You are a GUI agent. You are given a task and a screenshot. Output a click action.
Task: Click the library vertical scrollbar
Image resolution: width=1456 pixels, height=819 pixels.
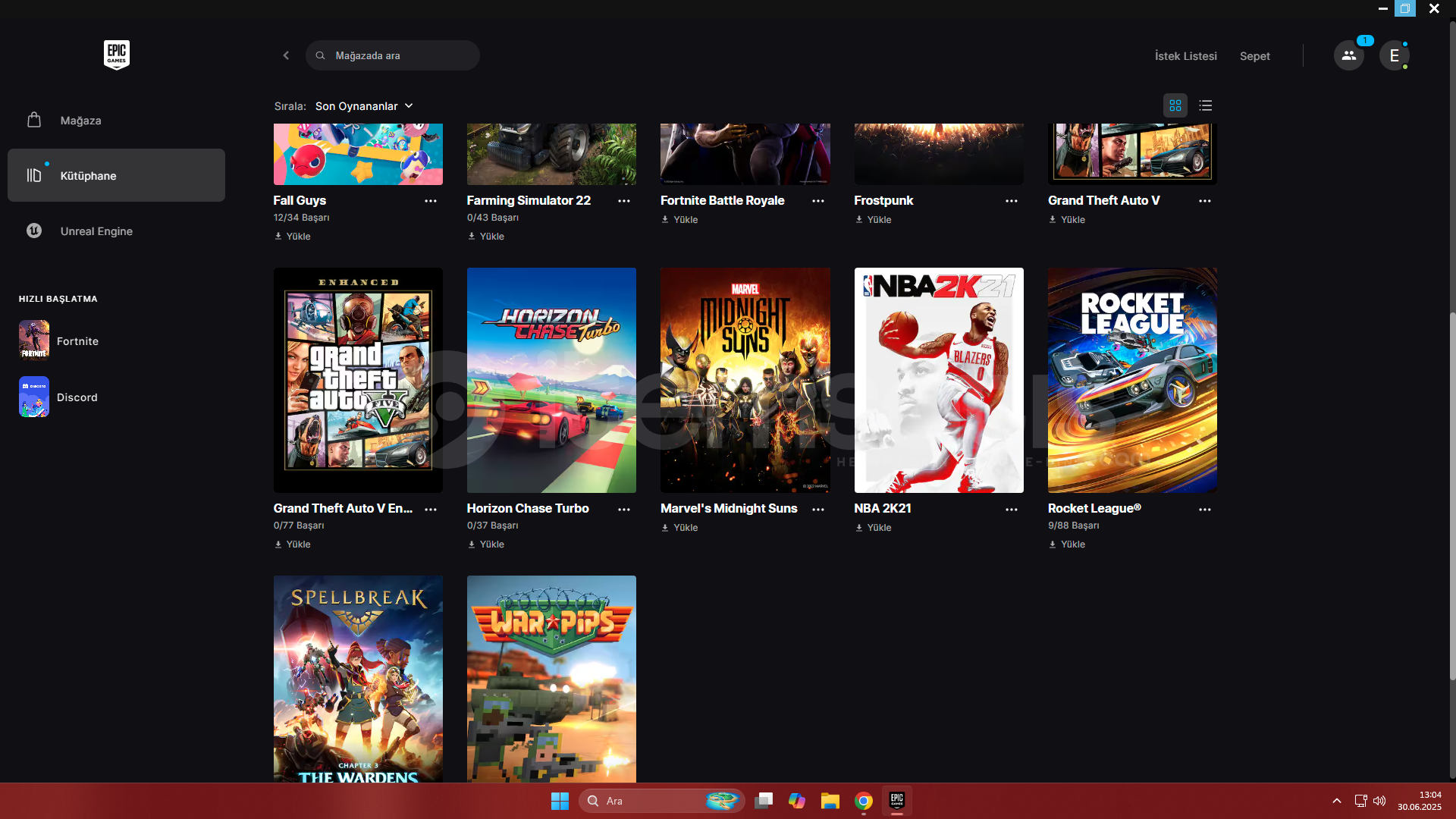[x=1452, y=497]
